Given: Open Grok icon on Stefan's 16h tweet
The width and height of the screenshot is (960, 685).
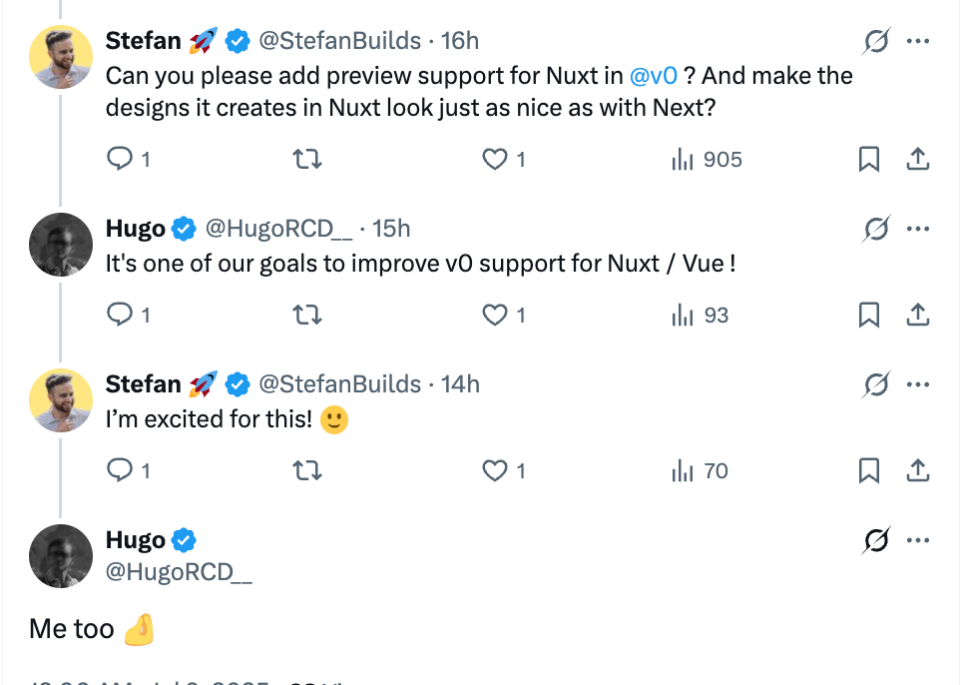Looking at the screenshot, I should pyautogui.click(x=876, y=42).
